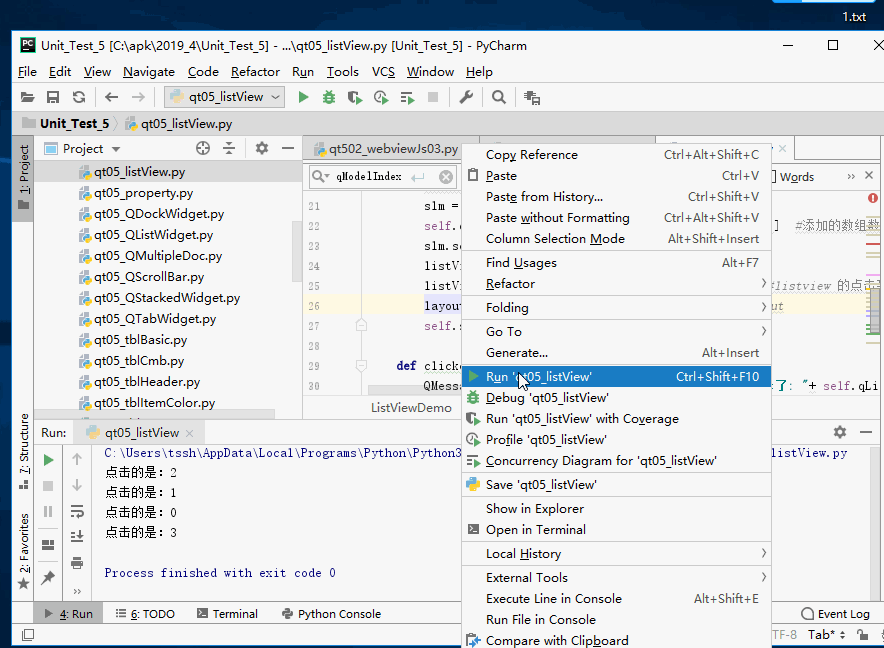The height and width of the screenshot is (648, 884).
Task: Toggle soft-wrap in the Run console
Action: point(77,511)
